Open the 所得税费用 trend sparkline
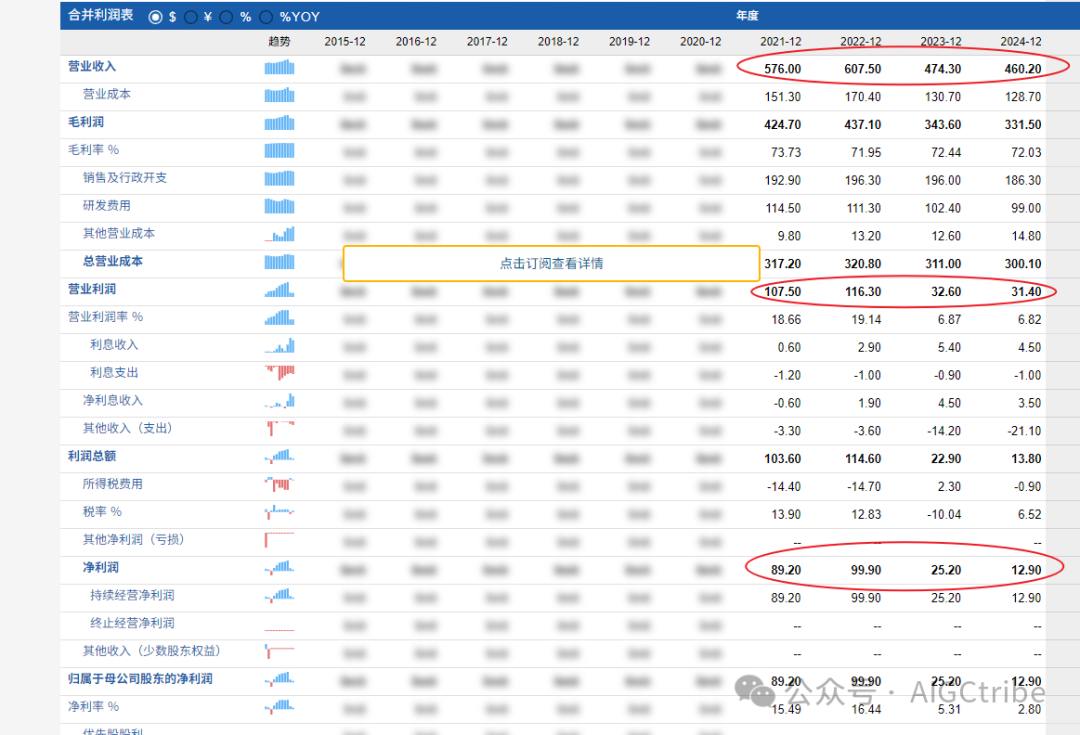Image resolution: width=1080 pixels, height=735 pixels. click(x=280, y=484)
